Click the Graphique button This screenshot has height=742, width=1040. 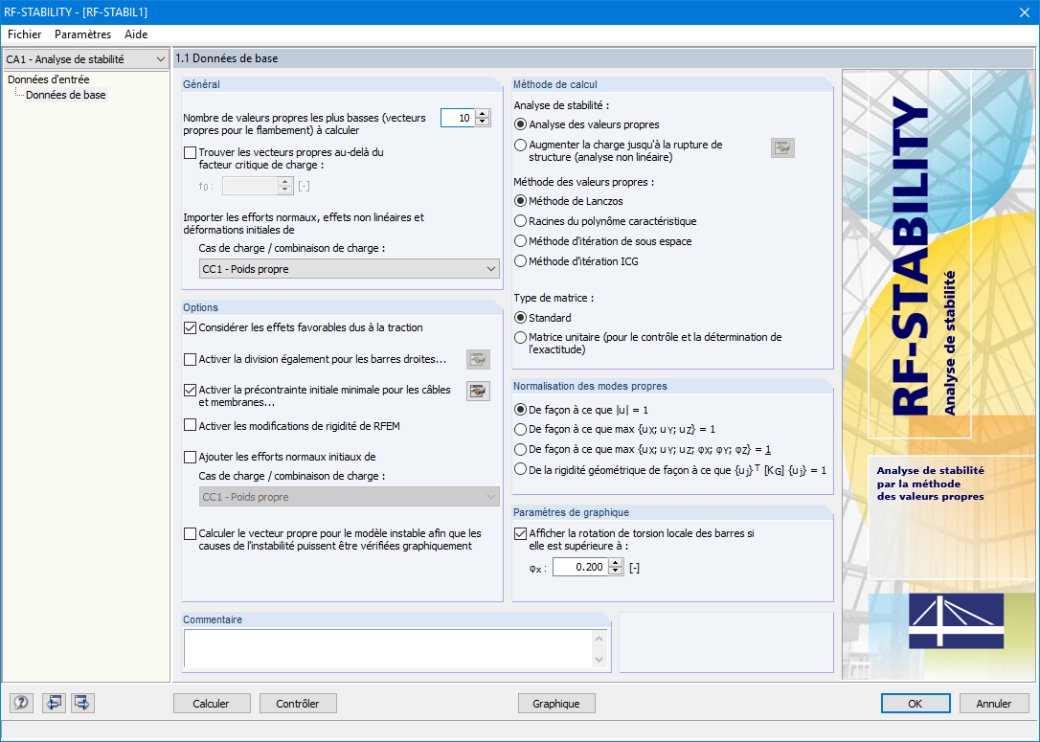click(556, 704)
